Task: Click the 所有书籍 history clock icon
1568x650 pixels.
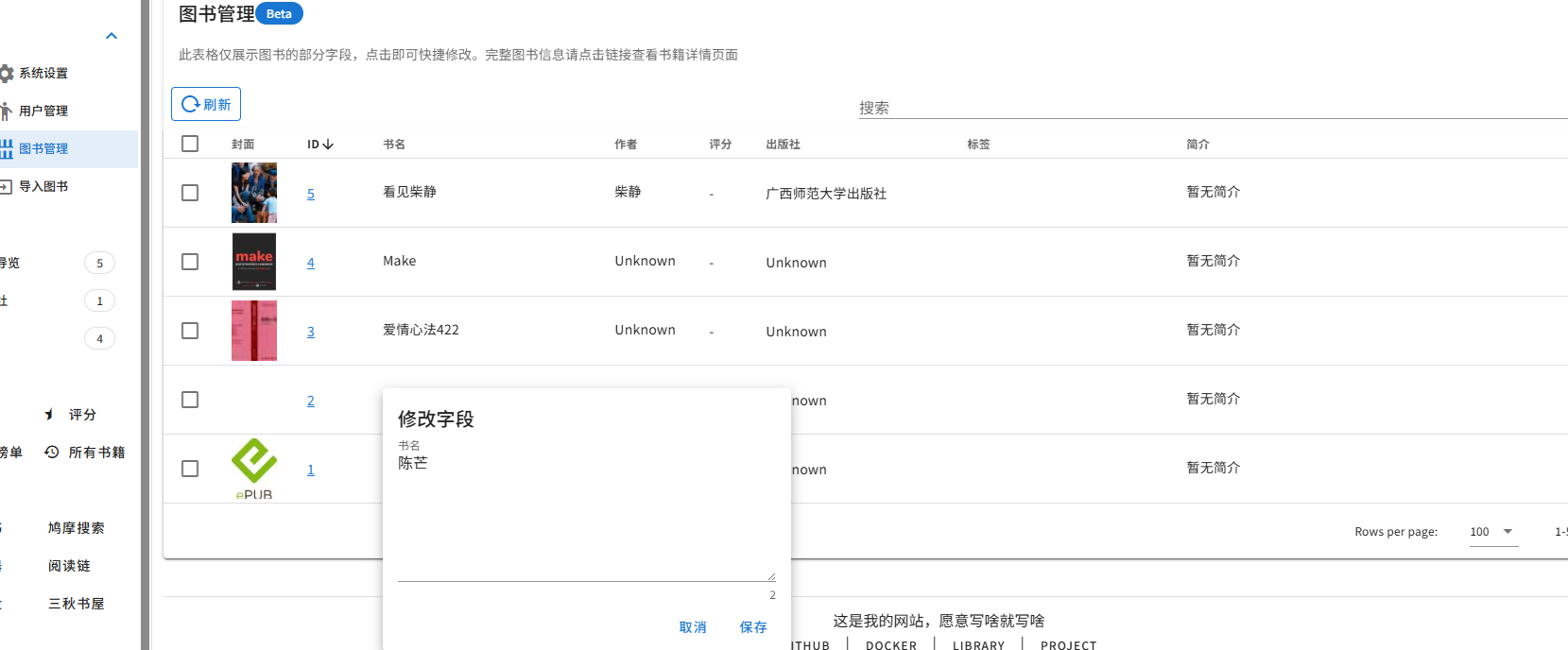Action: click(52, 453)
